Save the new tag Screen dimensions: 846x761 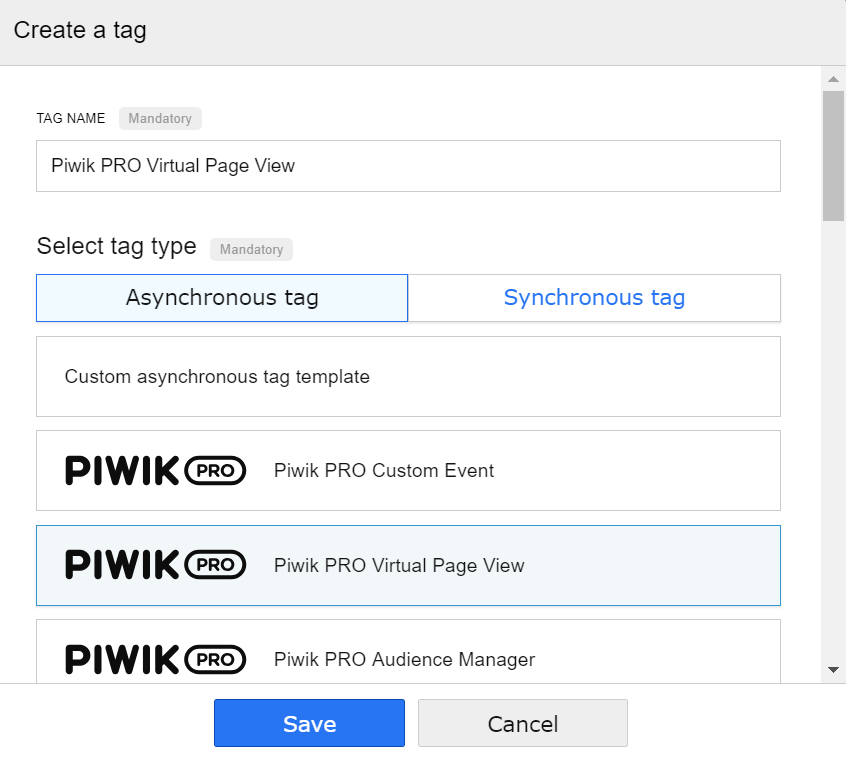pos(309,723)
